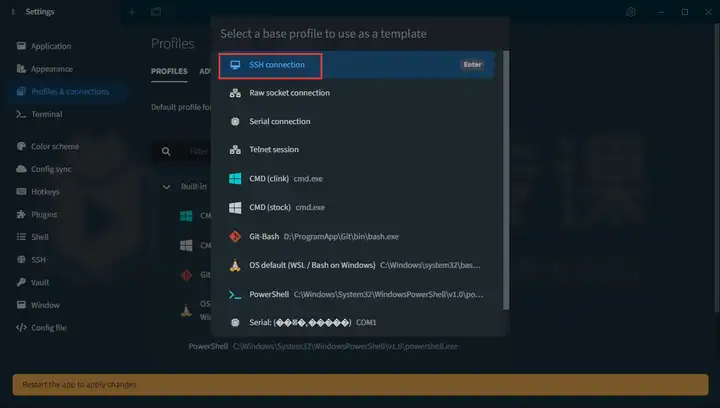The image size is (720, 408).
Task: Open Profiles & connections section
Action: [x=68, y=91]
